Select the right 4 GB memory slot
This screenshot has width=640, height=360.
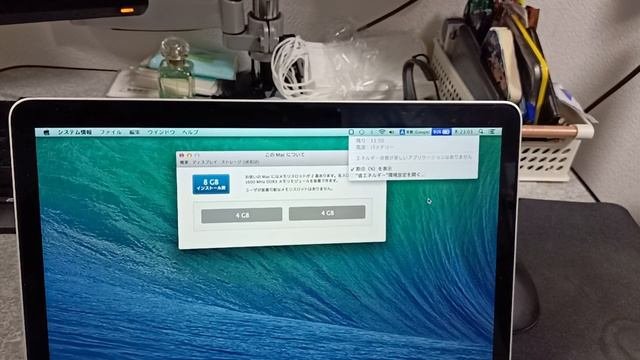point(327,213)
